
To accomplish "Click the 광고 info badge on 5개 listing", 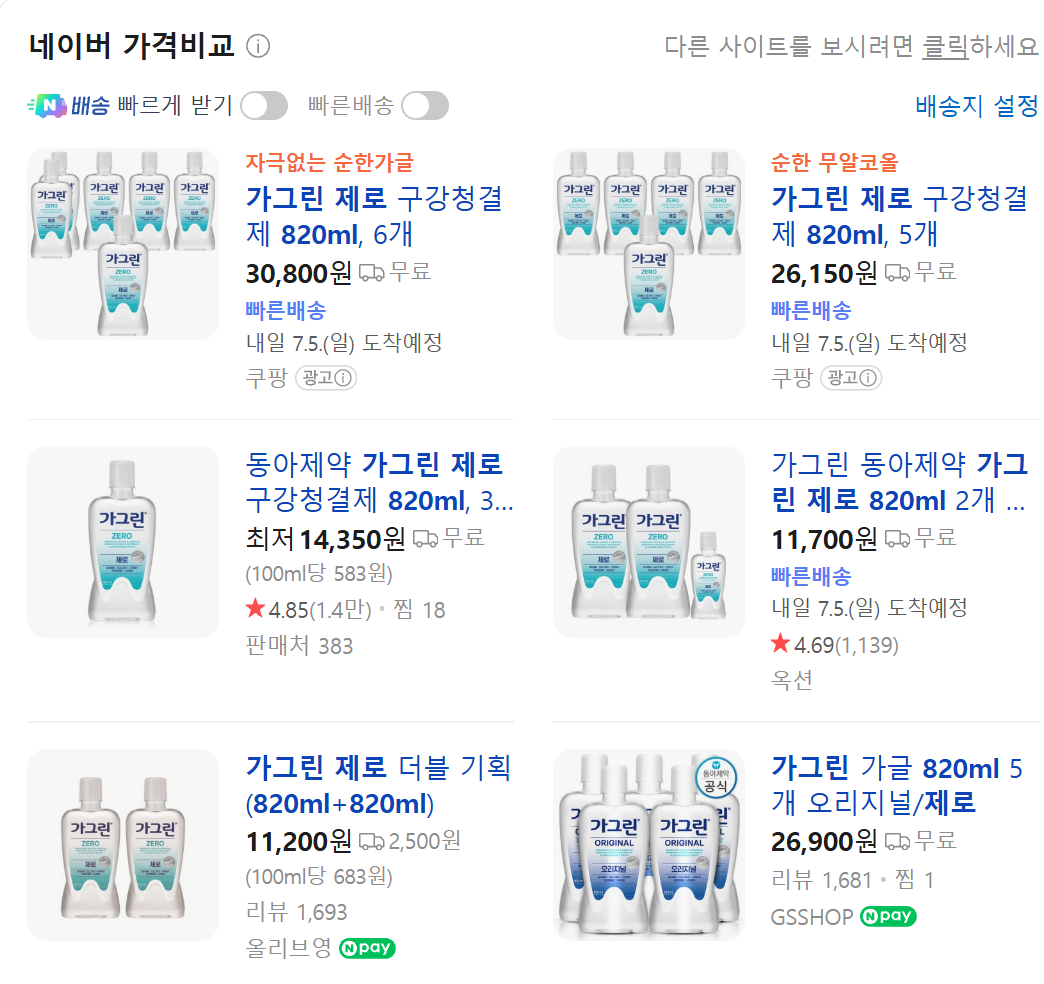I will (x=852, y=377).
